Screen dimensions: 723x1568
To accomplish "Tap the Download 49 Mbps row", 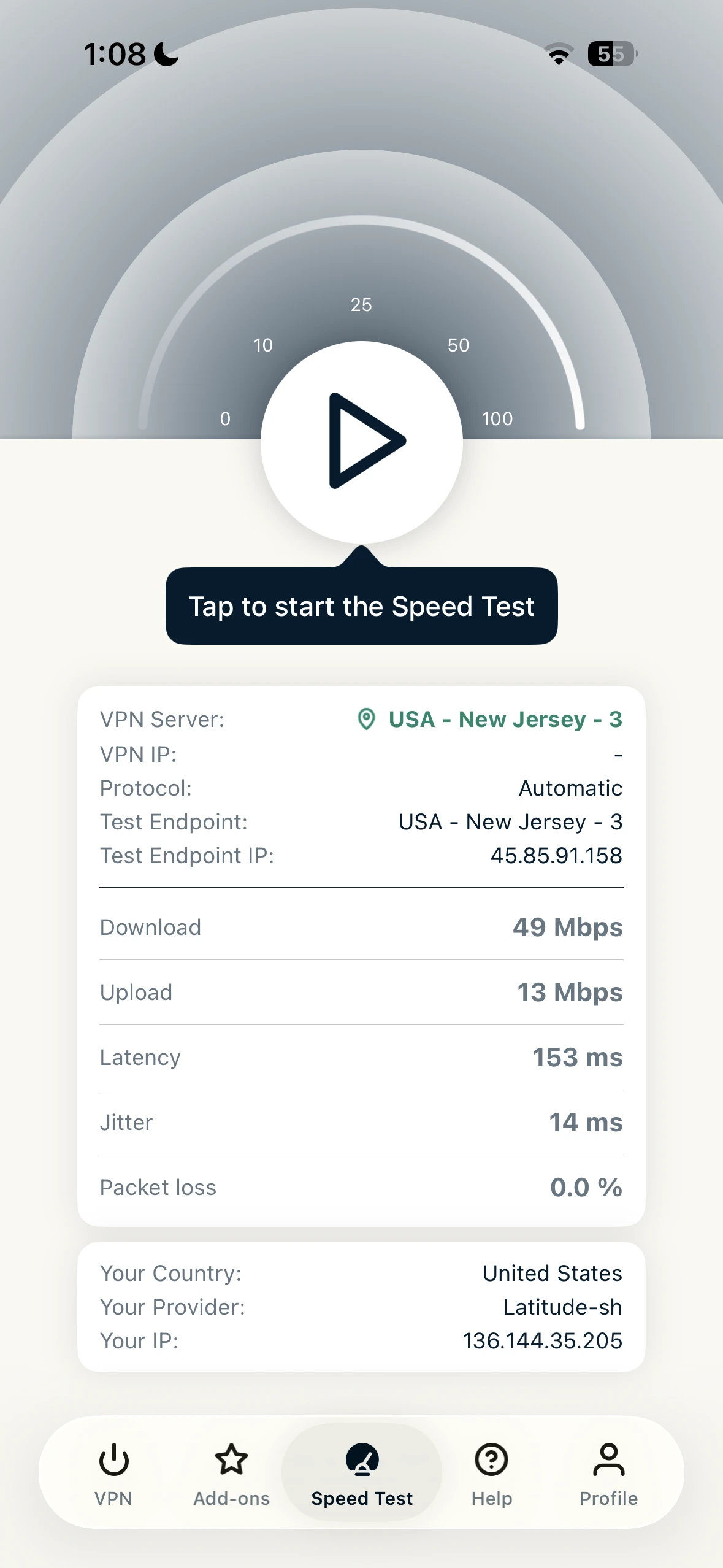I will 361,927.
